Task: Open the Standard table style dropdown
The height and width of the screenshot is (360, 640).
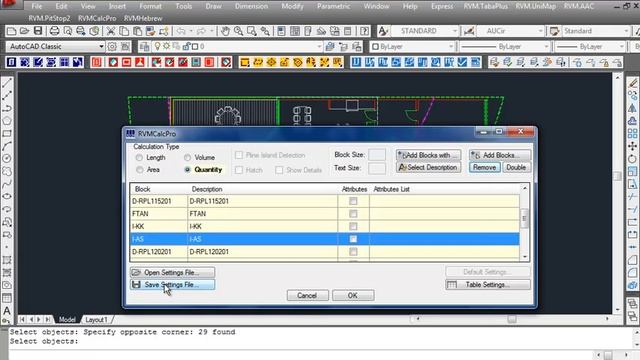Action: point(626,31)
